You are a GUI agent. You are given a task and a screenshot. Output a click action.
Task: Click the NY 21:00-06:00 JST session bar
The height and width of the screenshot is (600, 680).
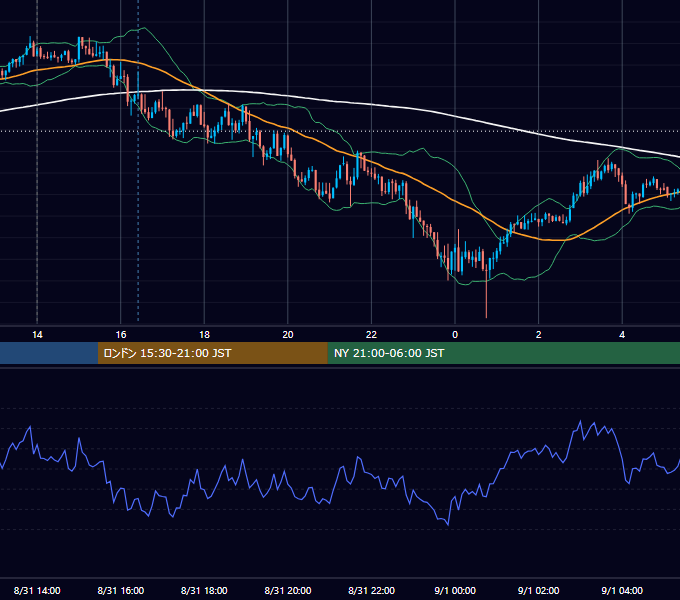[503, 353]
